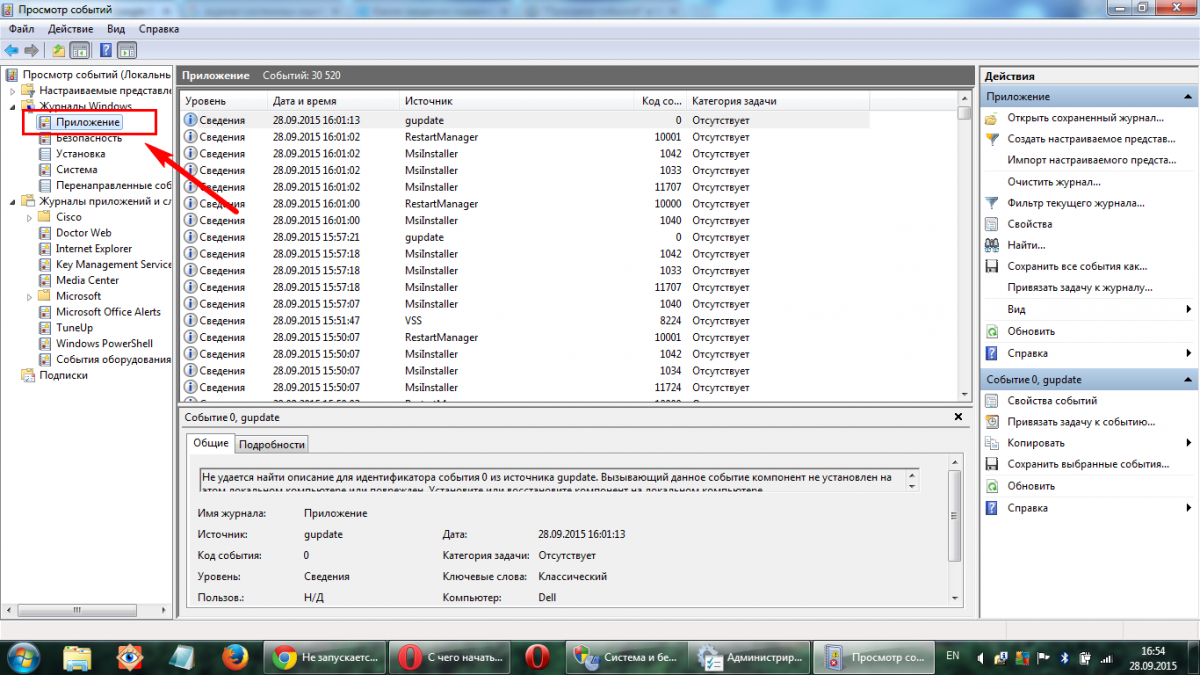Expand the Настраиваемые представления node

click(13, 90)
